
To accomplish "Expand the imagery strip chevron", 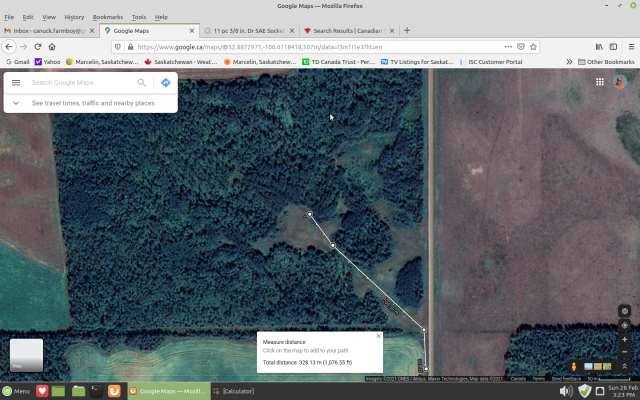I will point(625,366).
